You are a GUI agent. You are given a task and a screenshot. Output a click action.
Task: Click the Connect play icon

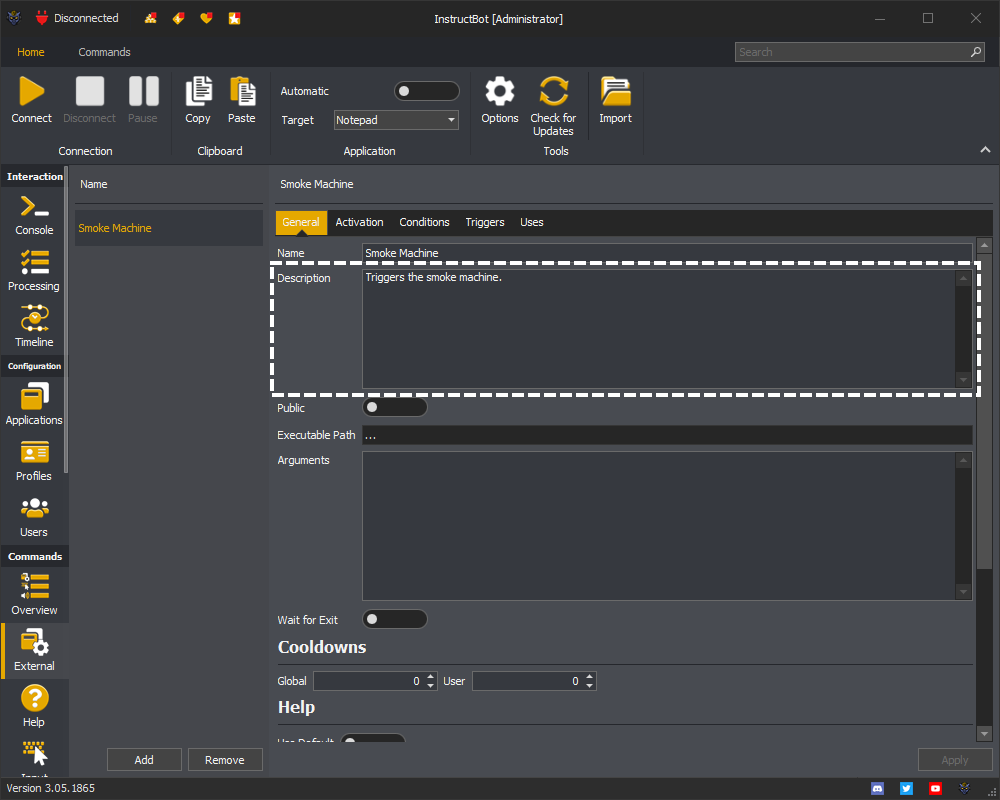point(31,91)
